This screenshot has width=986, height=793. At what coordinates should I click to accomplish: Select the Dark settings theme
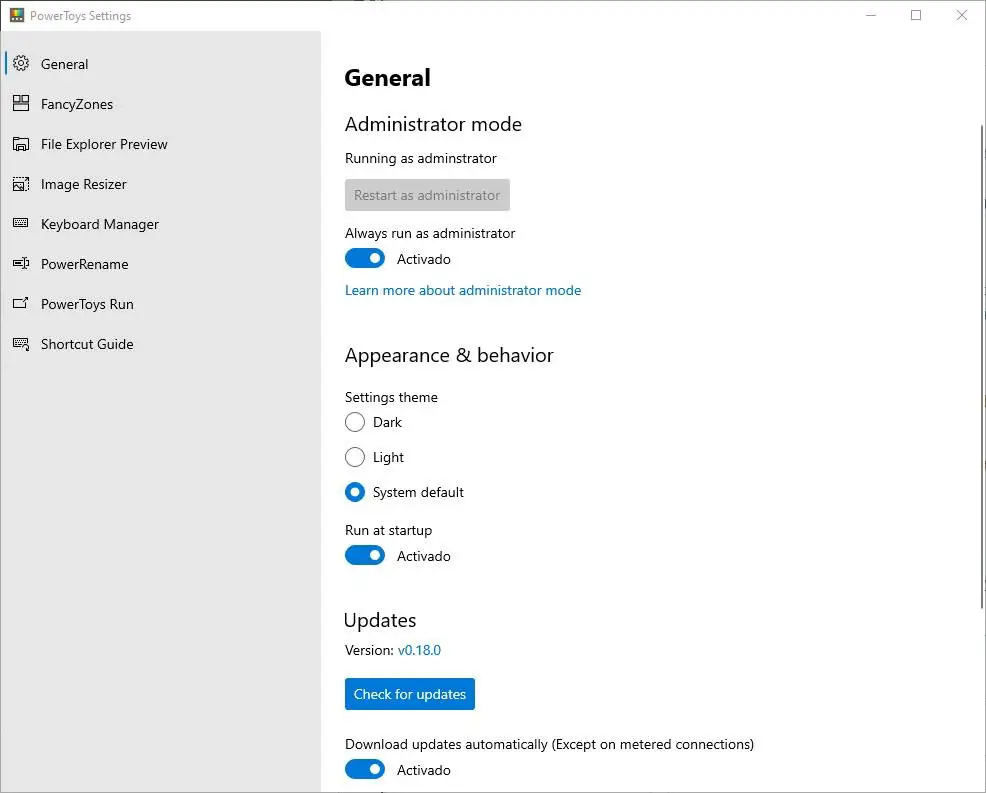[355, 422]
